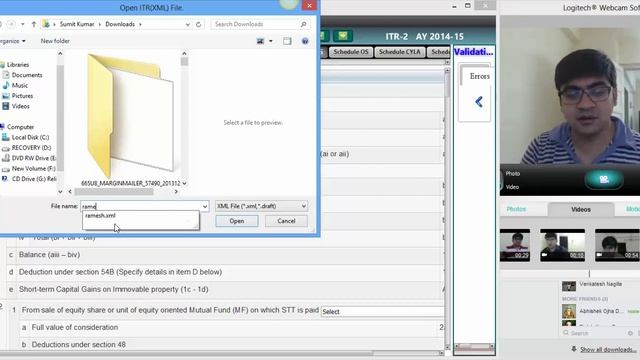Change the file view layout icon
The width and height of the screenshot is (640, 360).
260,41
